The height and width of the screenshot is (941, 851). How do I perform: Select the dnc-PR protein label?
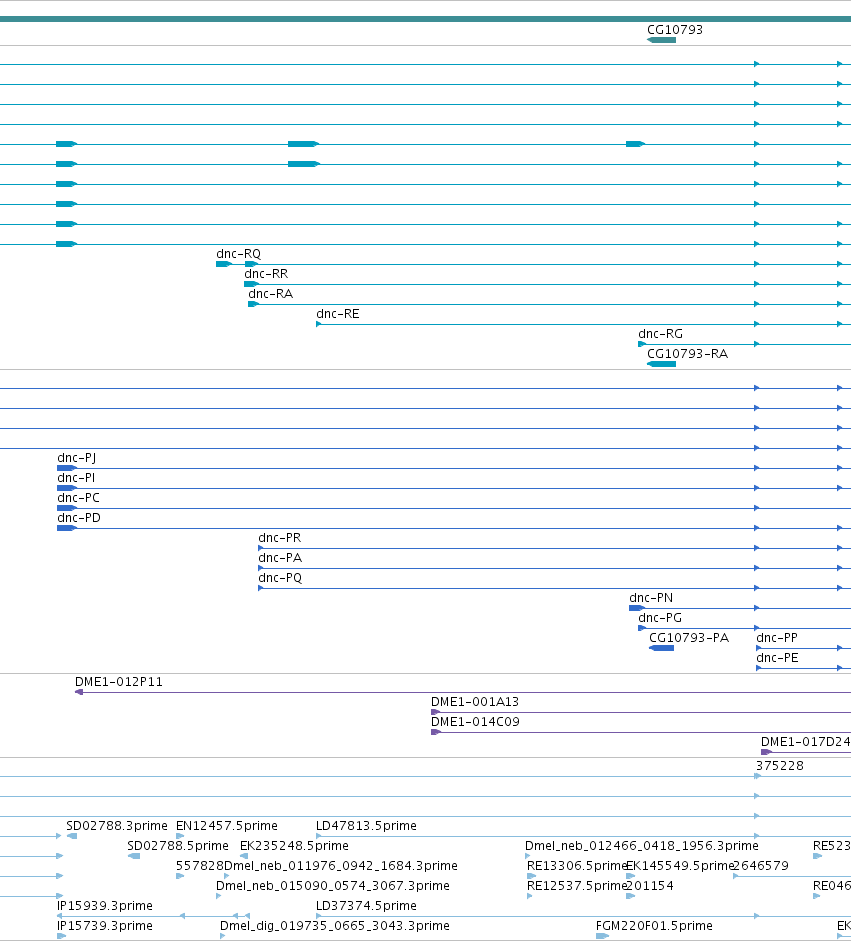point(280,538)
